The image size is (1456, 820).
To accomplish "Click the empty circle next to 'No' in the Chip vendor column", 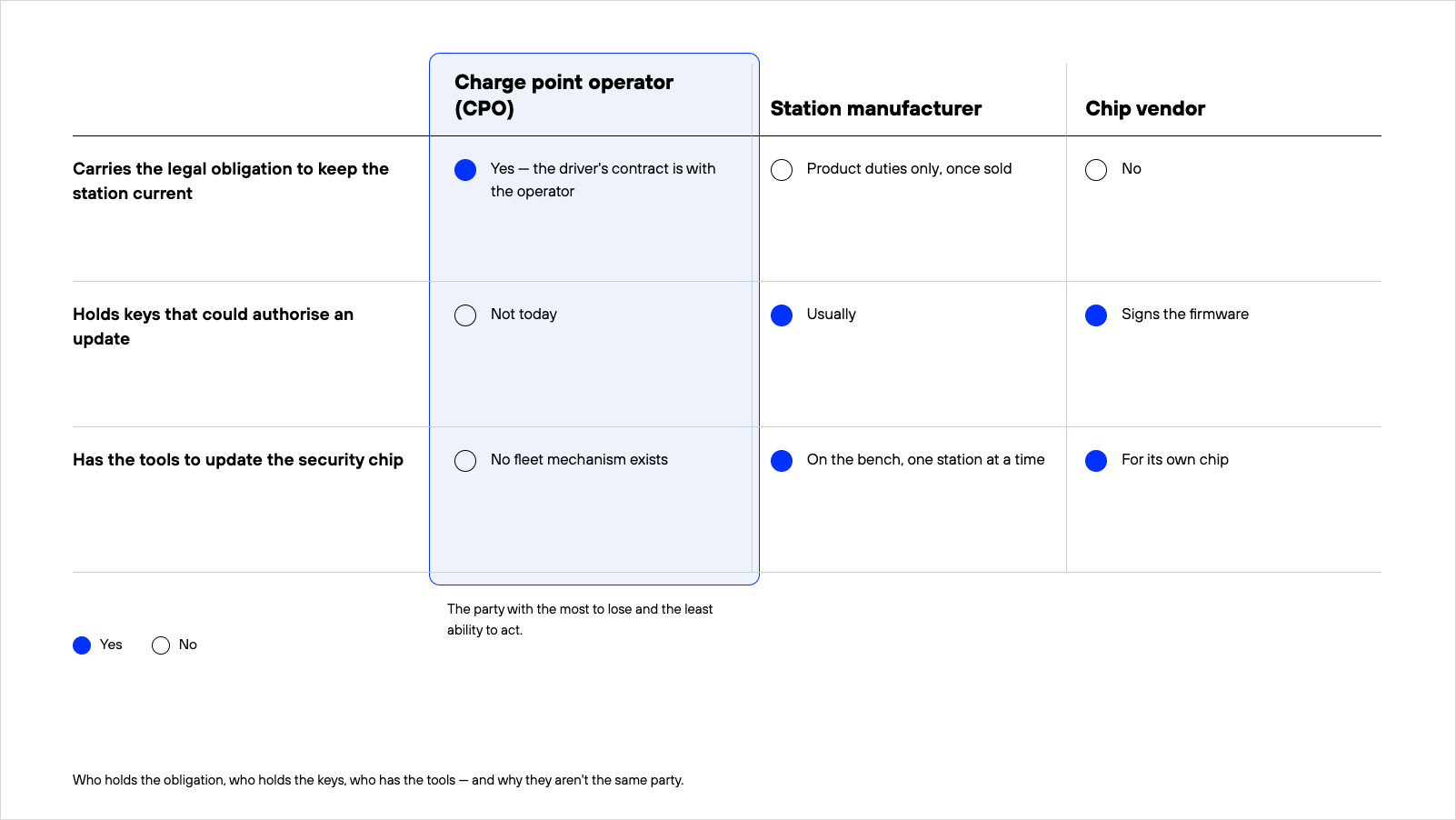I will tap(1096, 170).
